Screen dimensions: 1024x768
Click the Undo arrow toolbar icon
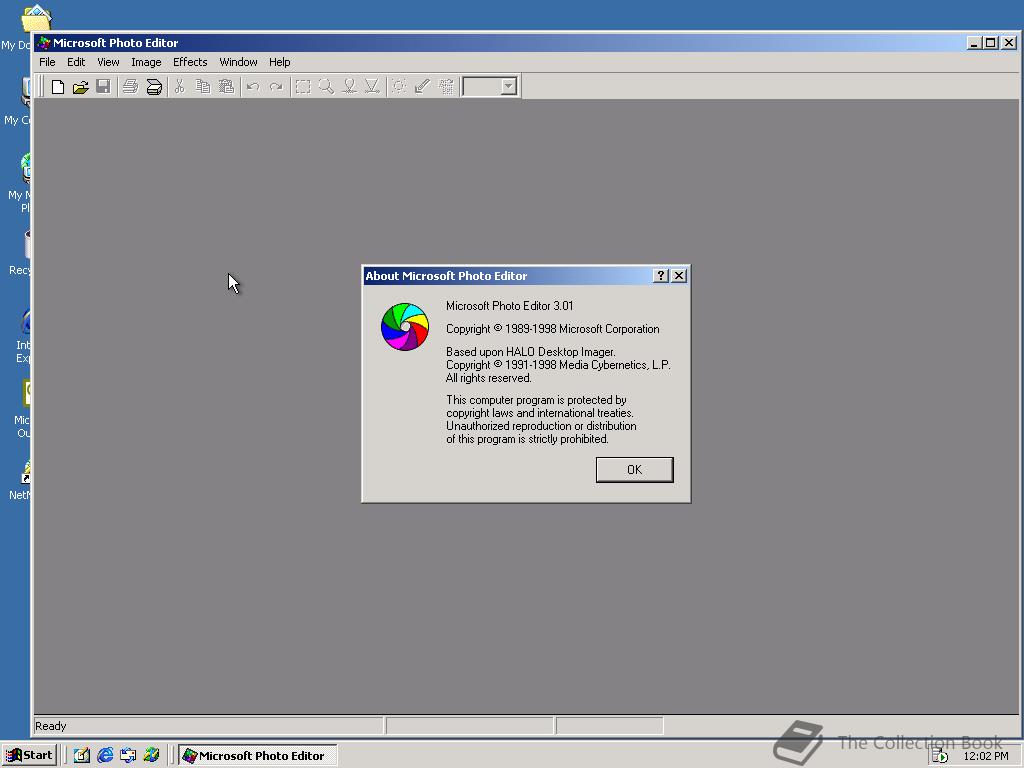(x=253, y=87)
